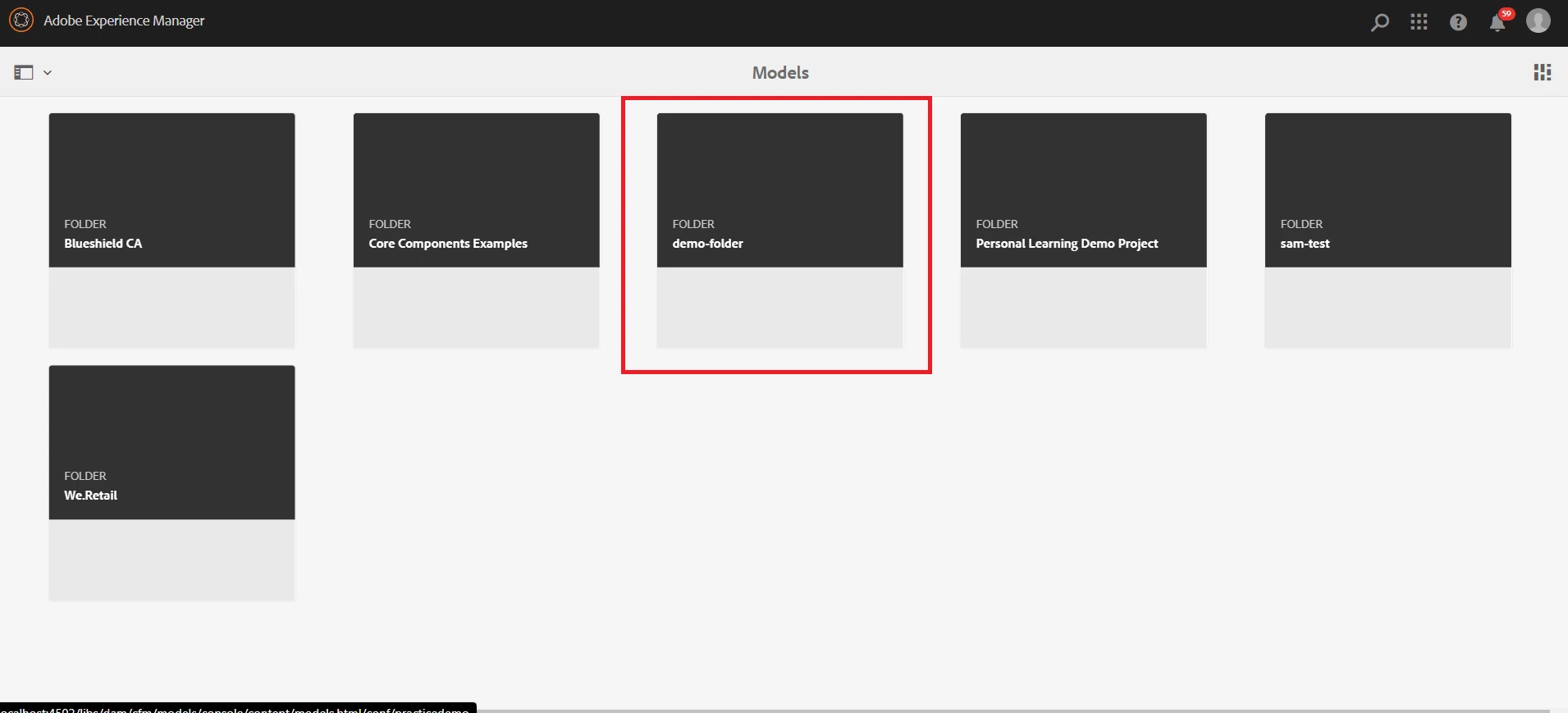Expand the rail selector dropdown chevron
This screenshot has width=1568, height=713.
point(48,73)
